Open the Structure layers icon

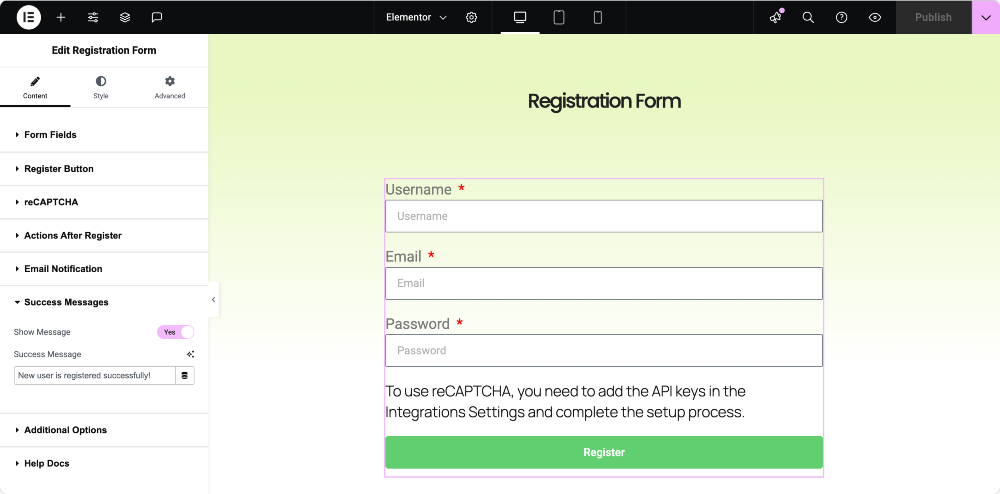[125, 18]
